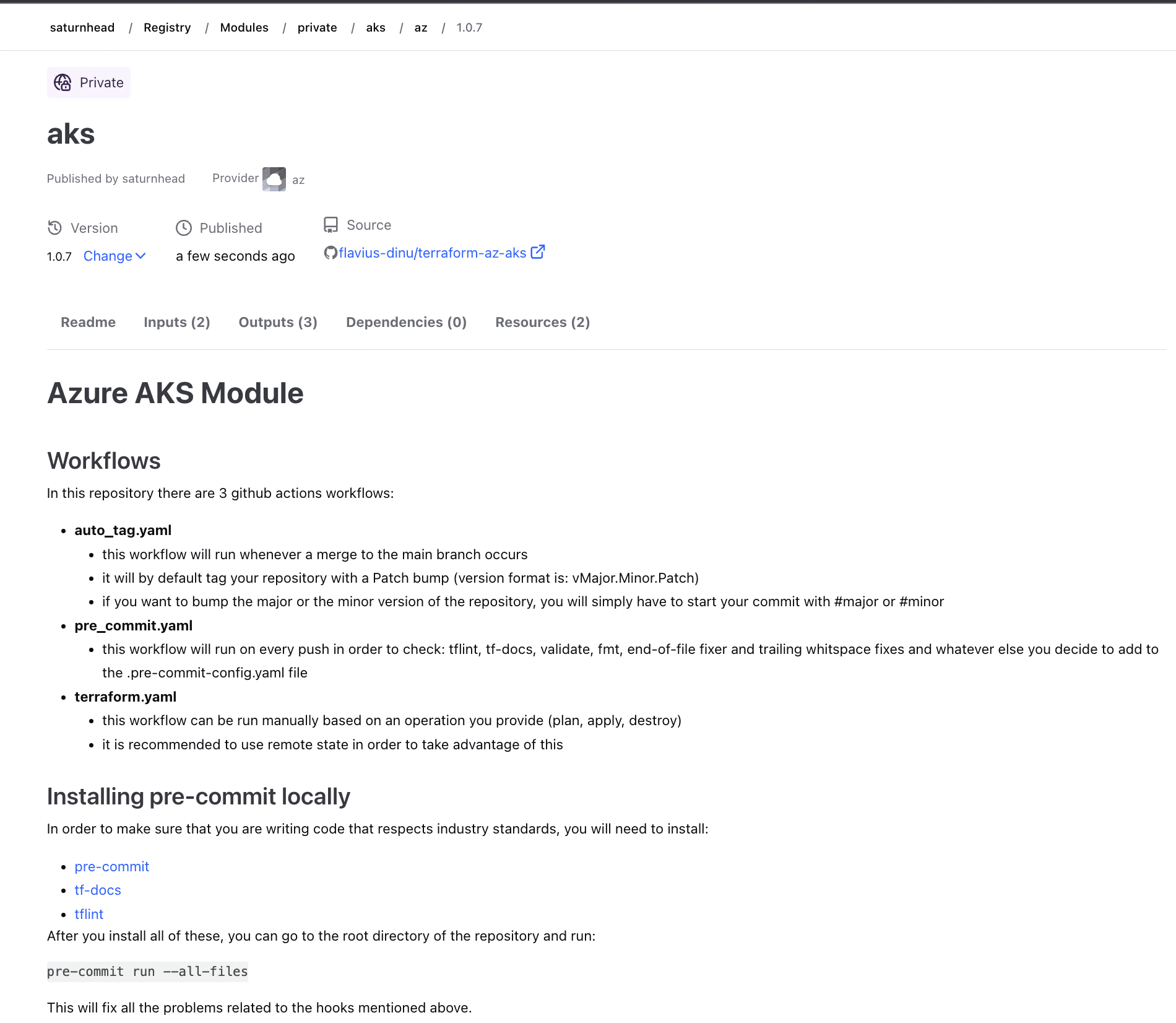Click the 1.0.7 version value
This screenshot has height=1023, width=1176.
(59, 256)
